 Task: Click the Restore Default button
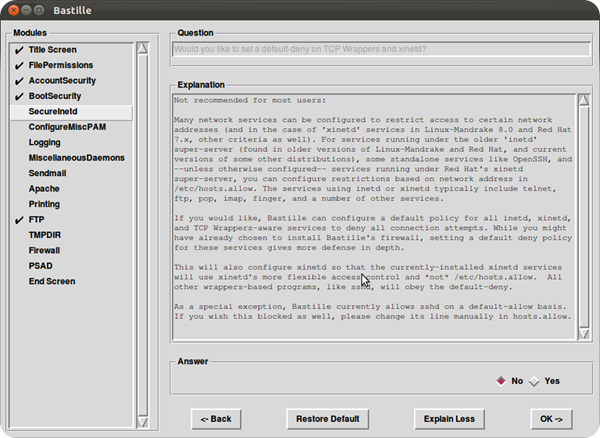[x=328, y=419]
